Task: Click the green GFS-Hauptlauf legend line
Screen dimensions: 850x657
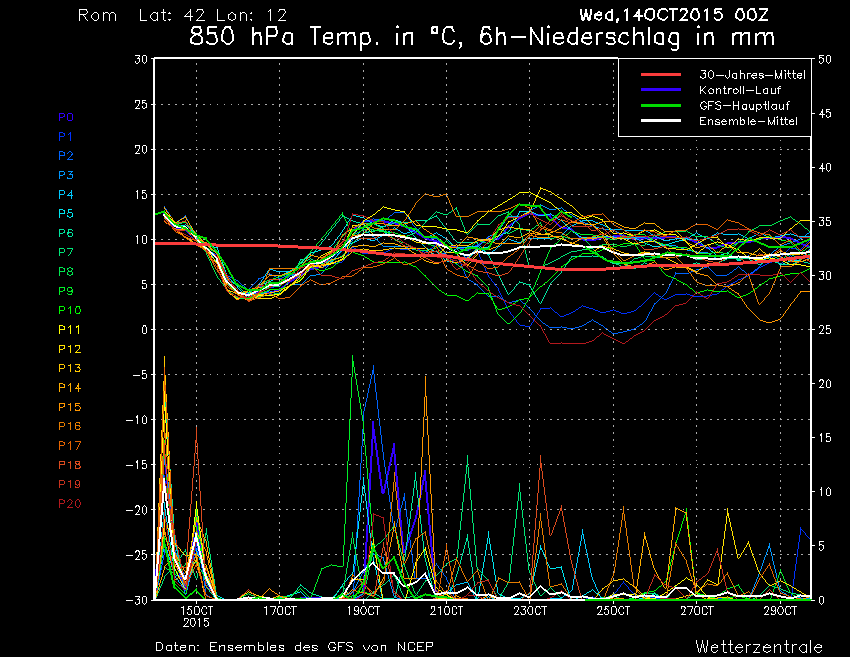Action: [661, 105]
